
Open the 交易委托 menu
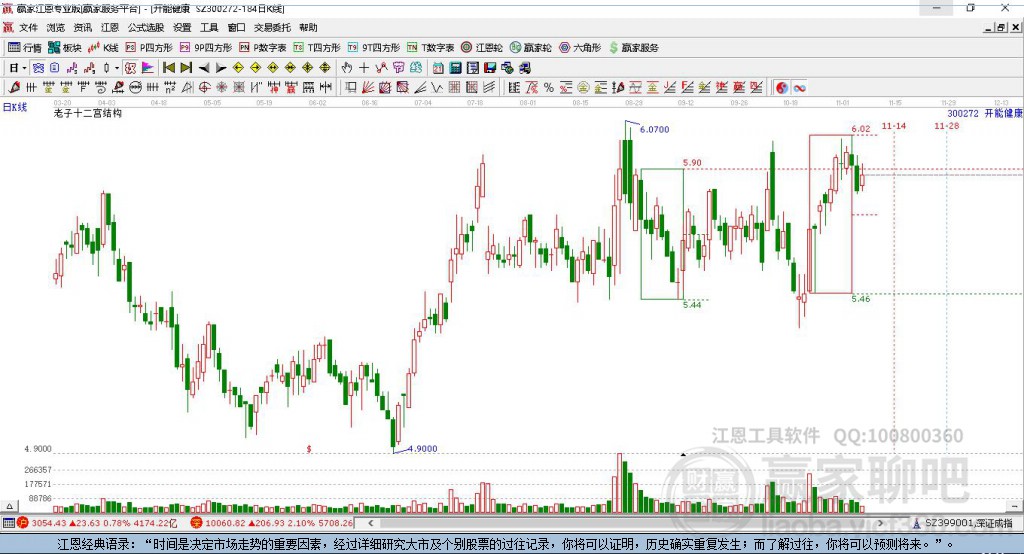(271, 28)
